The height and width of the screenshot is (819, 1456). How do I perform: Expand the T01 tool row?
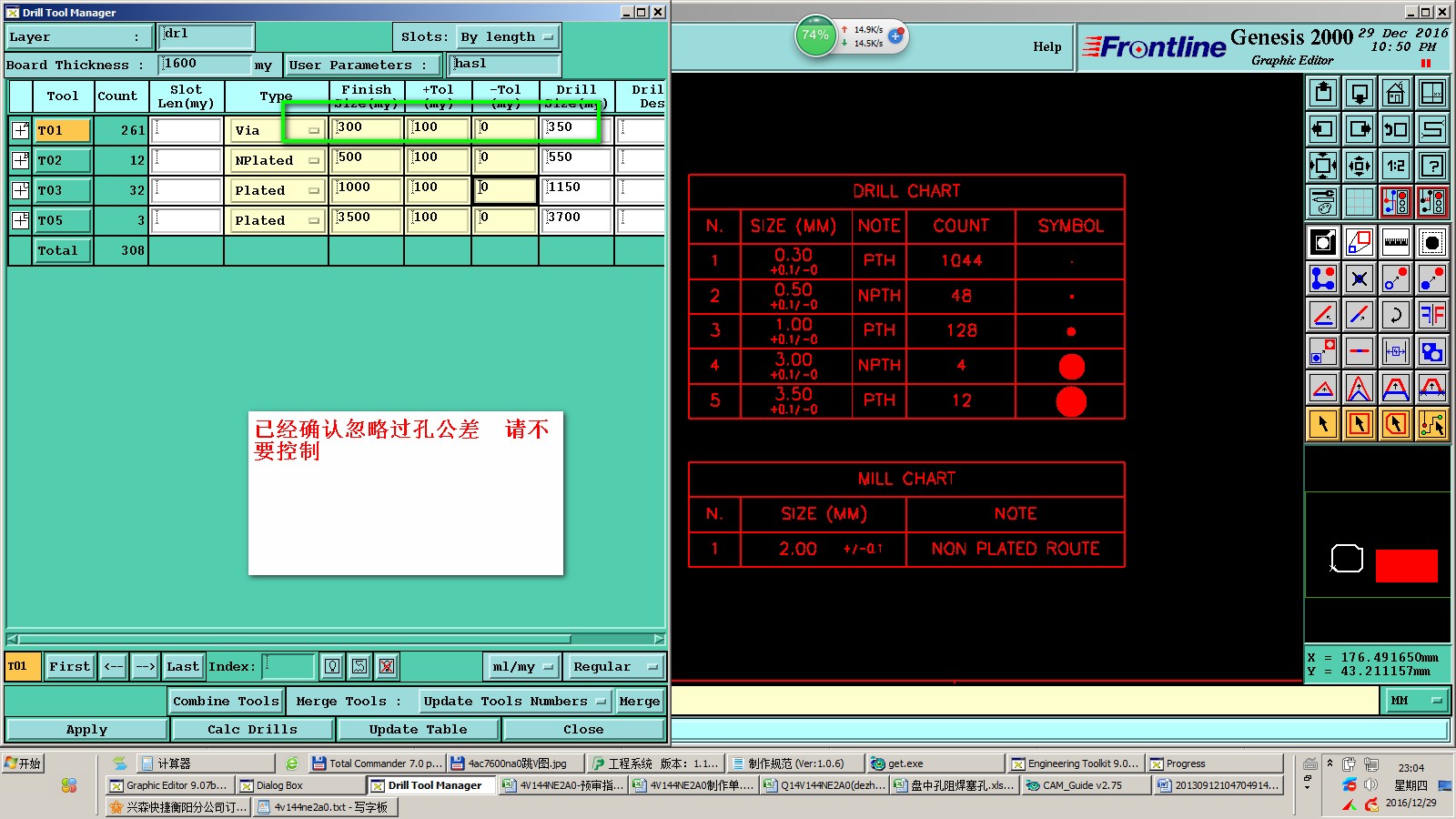point(20,130)
